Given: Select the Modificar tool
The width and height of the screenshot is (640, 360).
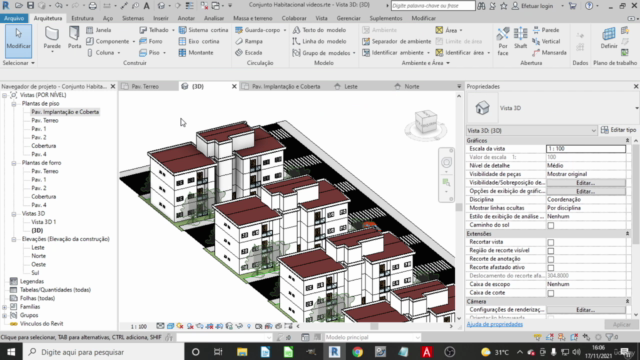Looking at the screenshot, I should pos(18,41).
